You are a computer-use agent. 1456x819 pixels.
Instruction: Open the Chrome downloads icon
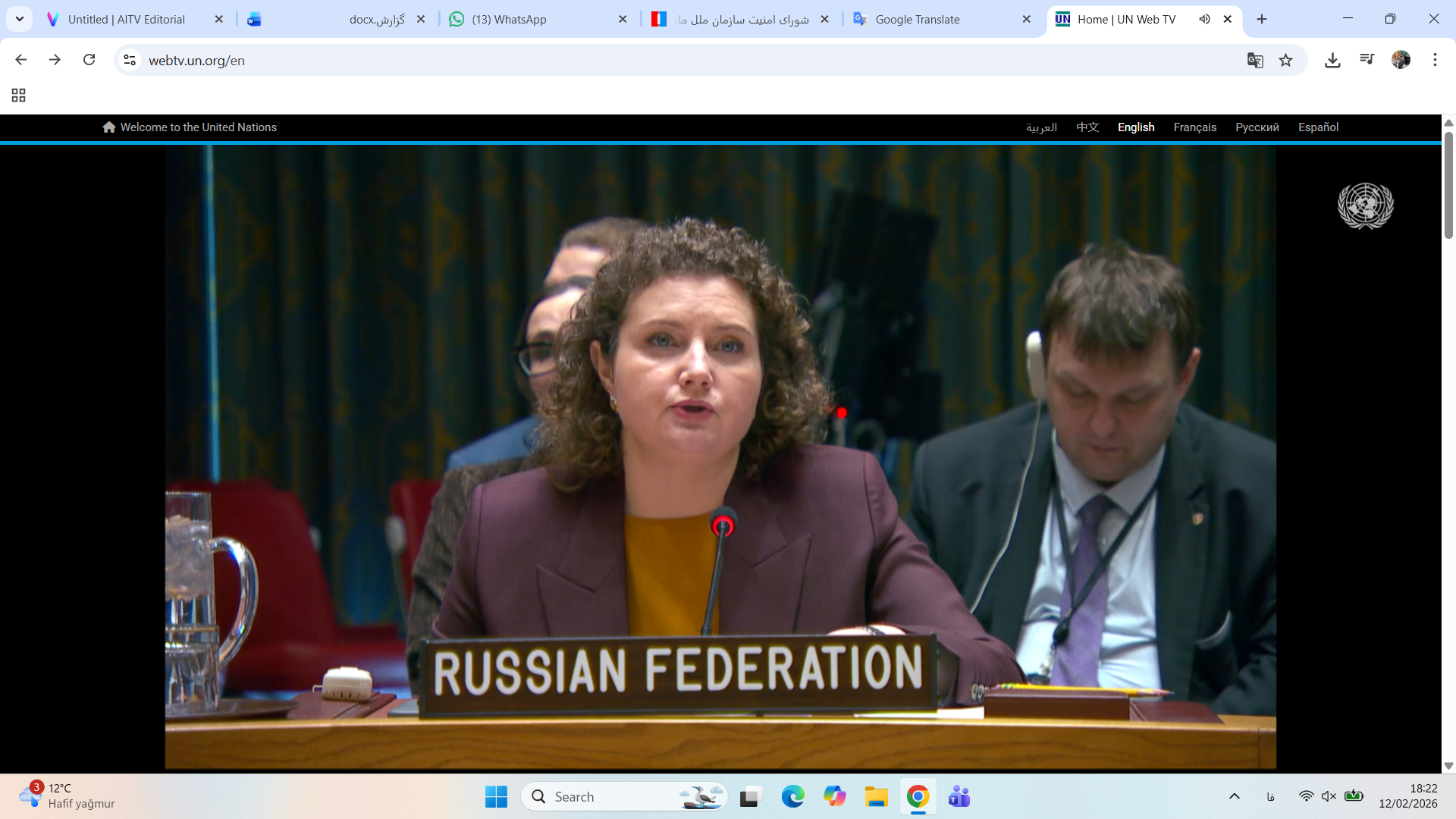coord(1332,61)
